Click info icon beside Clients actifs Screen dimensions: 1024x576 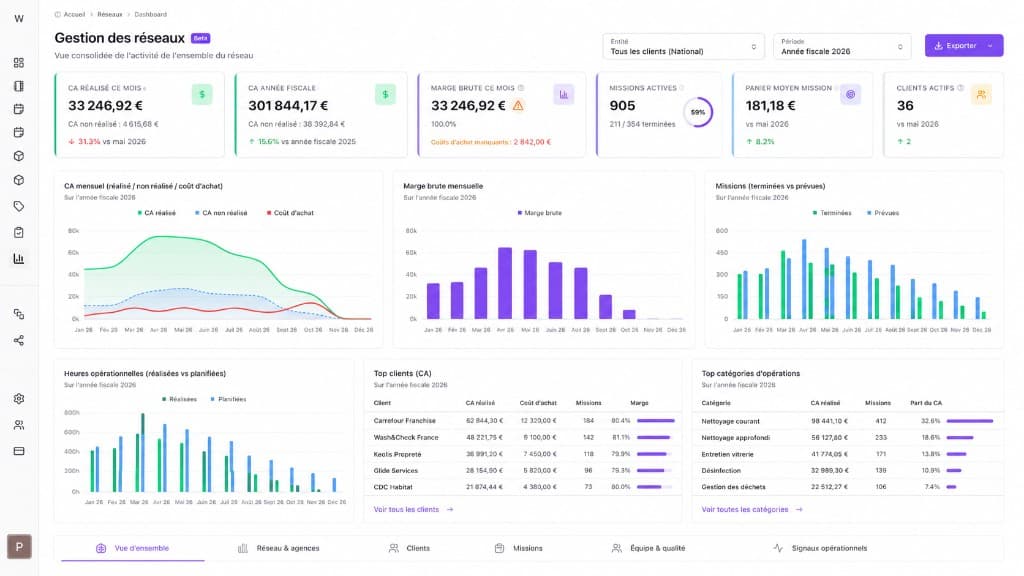[960, 88]
